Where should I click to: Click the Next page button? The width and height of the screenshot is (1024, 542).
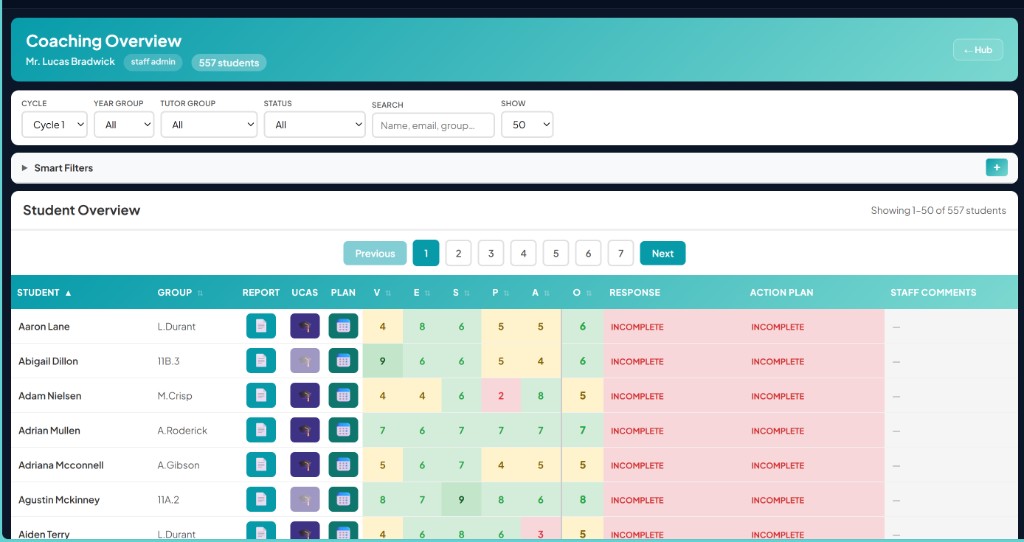pyautogui.click(x=662, y=254)
